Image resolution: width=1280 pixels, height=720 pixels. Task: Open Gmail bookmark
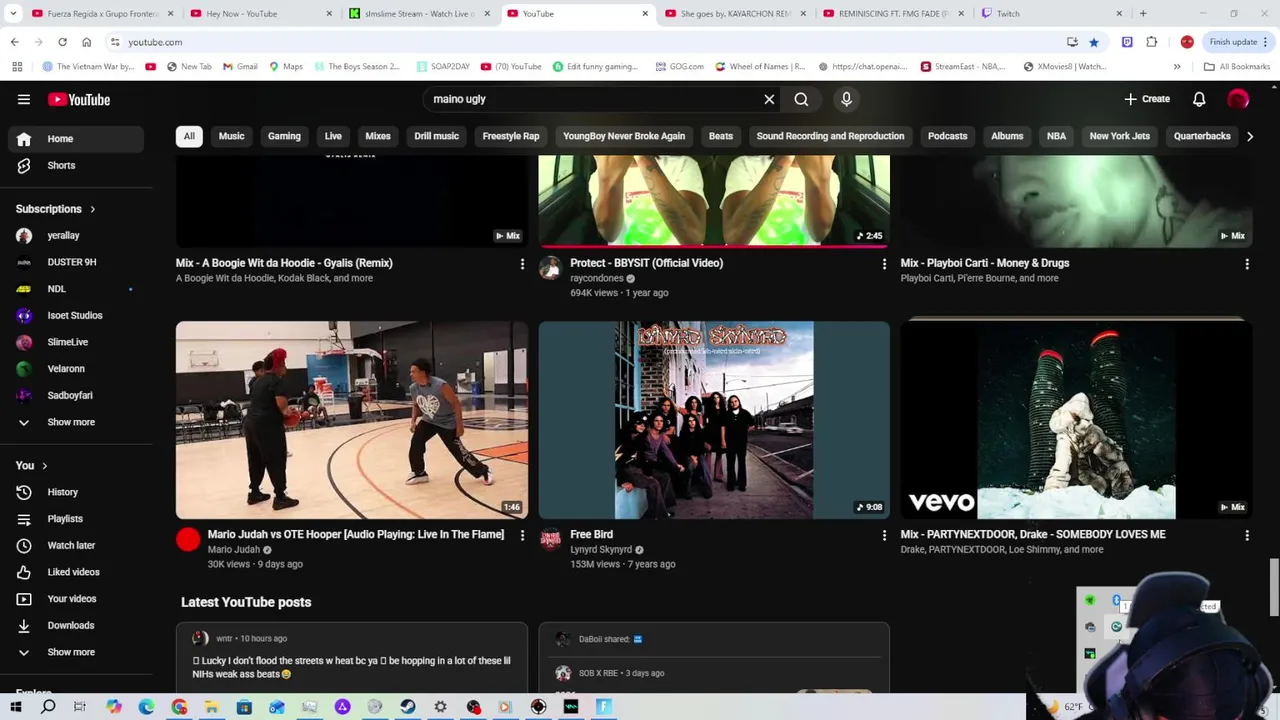point(240,67)
